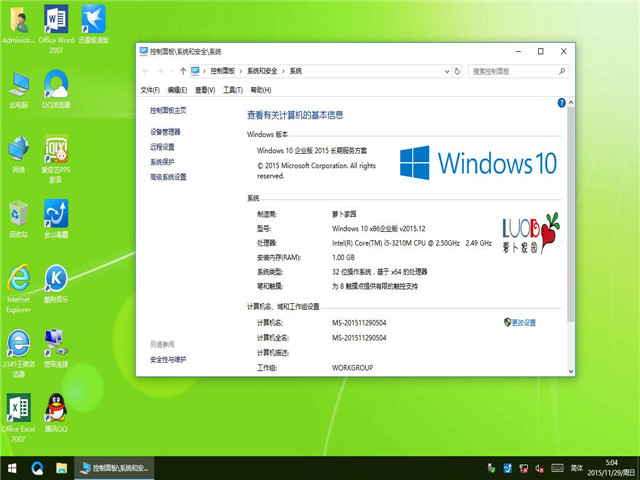Click the muted volume tray icon
This screenshot has width=640, height=480.
539,468
